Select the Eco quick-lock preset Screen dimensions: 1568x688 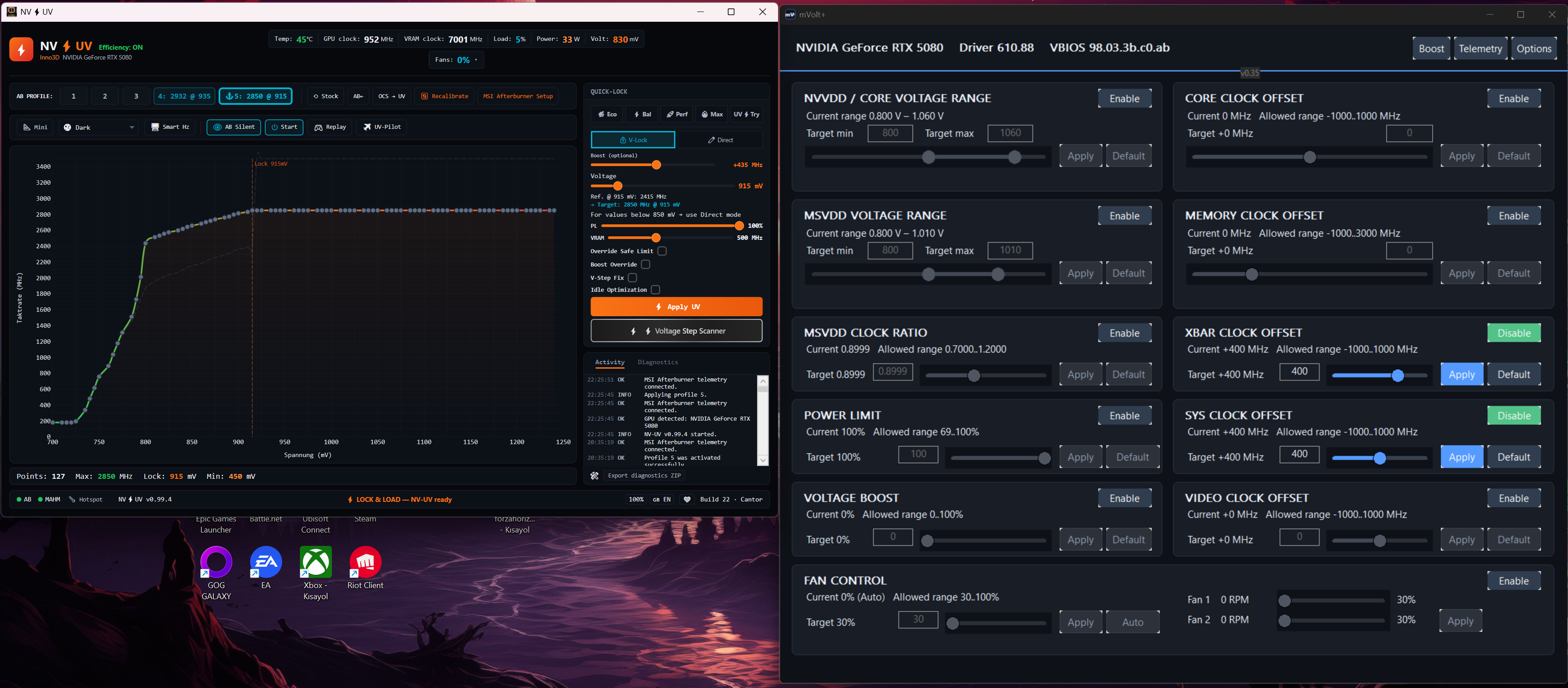[607, 114]
